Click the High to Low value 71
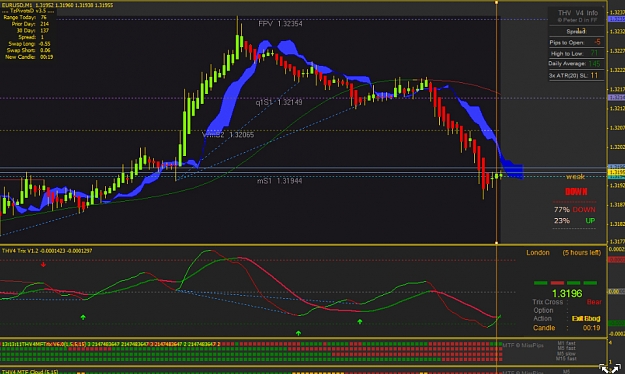 click(594, 53)
